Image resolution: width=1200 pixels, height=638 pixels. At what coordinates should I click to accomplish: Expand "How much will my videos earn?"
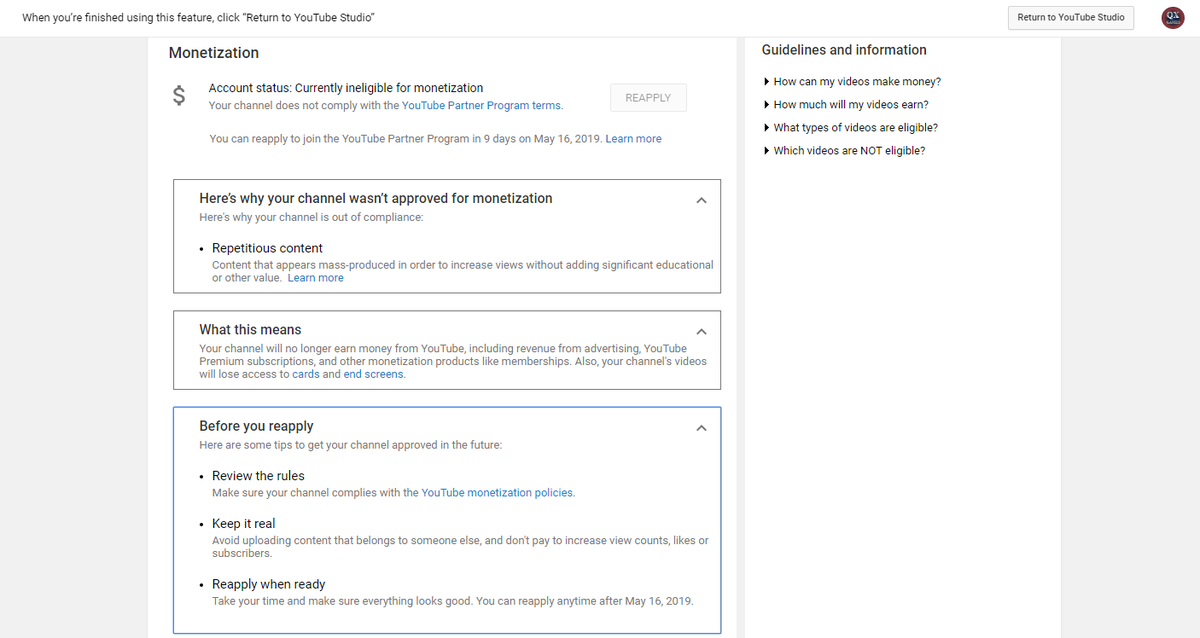[845, 105]
